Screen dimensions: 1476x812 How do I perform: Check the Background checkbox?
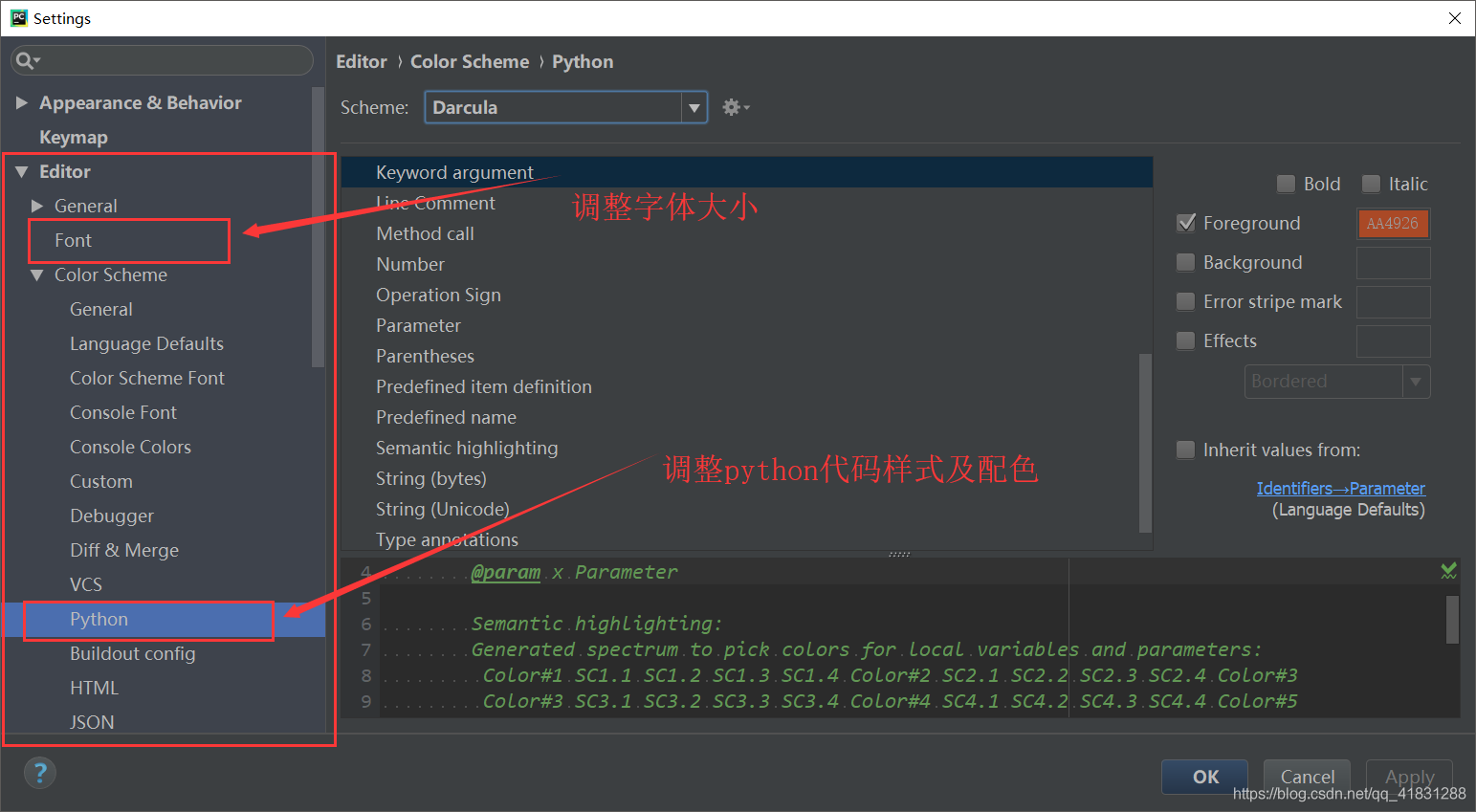1186,262
